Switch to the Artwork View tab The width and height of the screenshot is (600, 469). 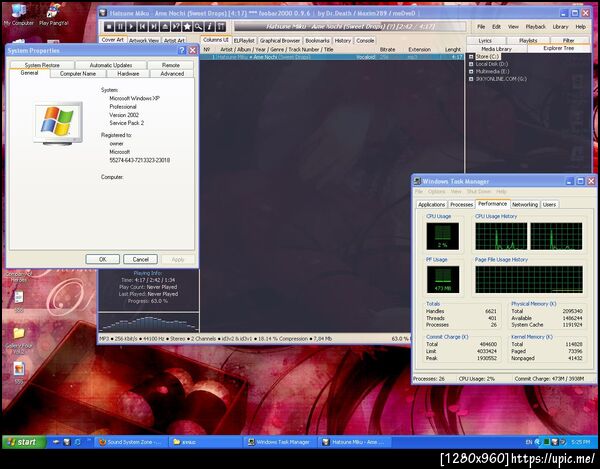(144, 40)
